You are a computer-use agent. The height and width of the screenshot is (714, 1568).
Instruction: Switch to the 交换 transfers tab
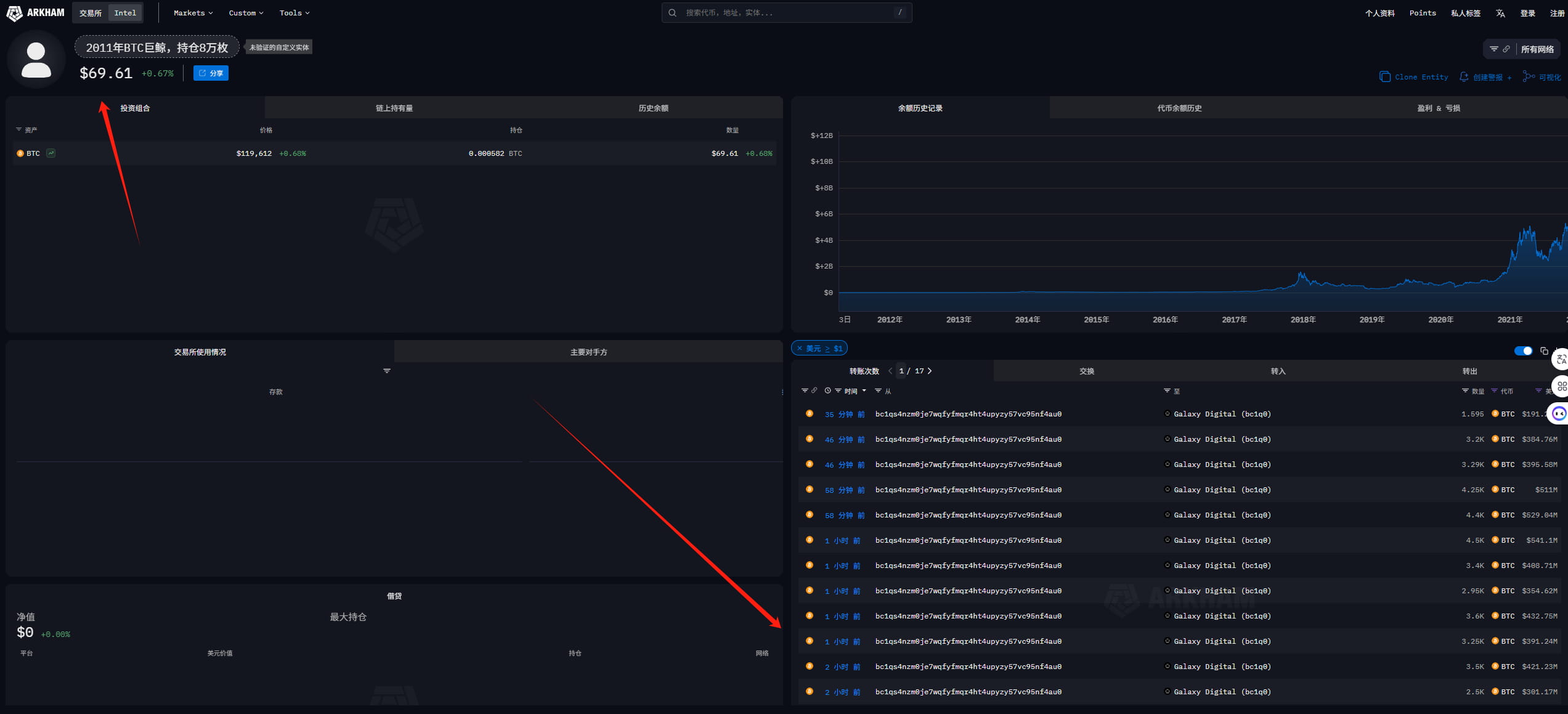pyautogui.click(x=1087, y=371)
